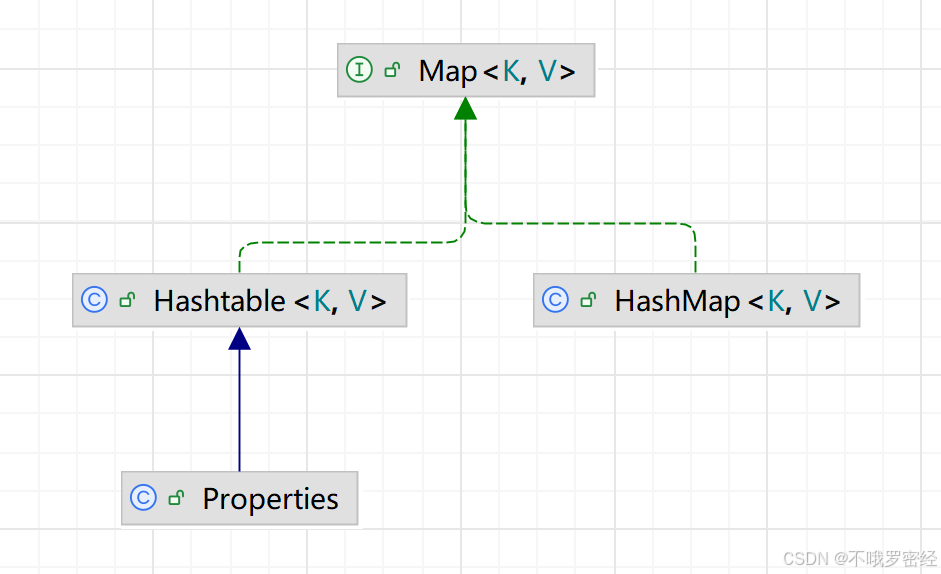
Task: Select the HashMap<K, V> class node
Action: (696, 300)
